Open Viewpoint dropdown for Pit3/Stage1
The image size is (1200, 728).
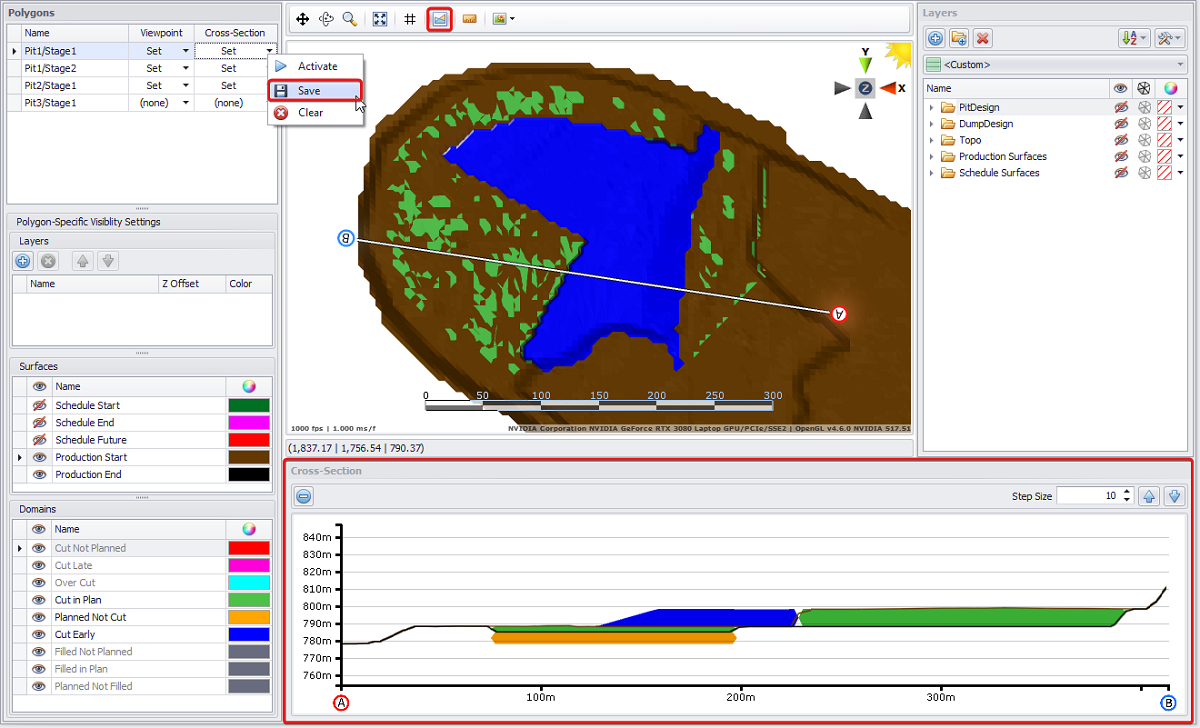(185, 103)
